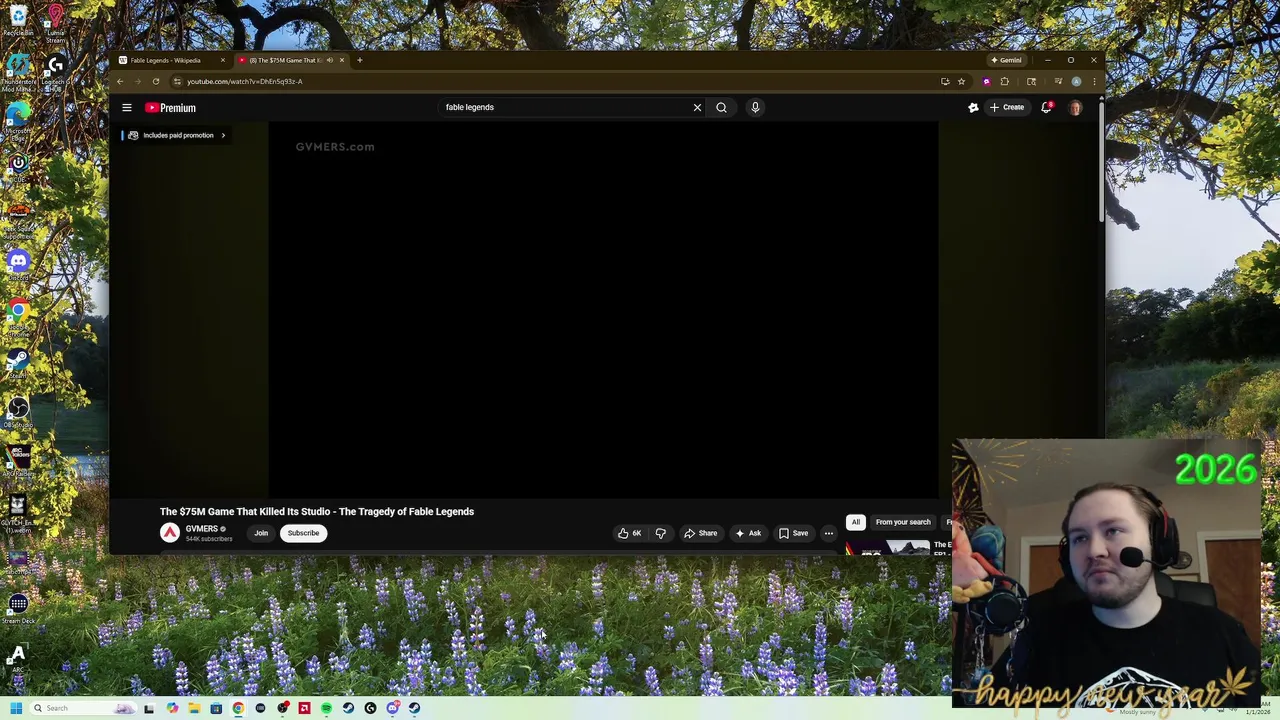This screenshot has height=720, width=1280.
Task: Select From your search chip
Action: [x=903, y=522]
